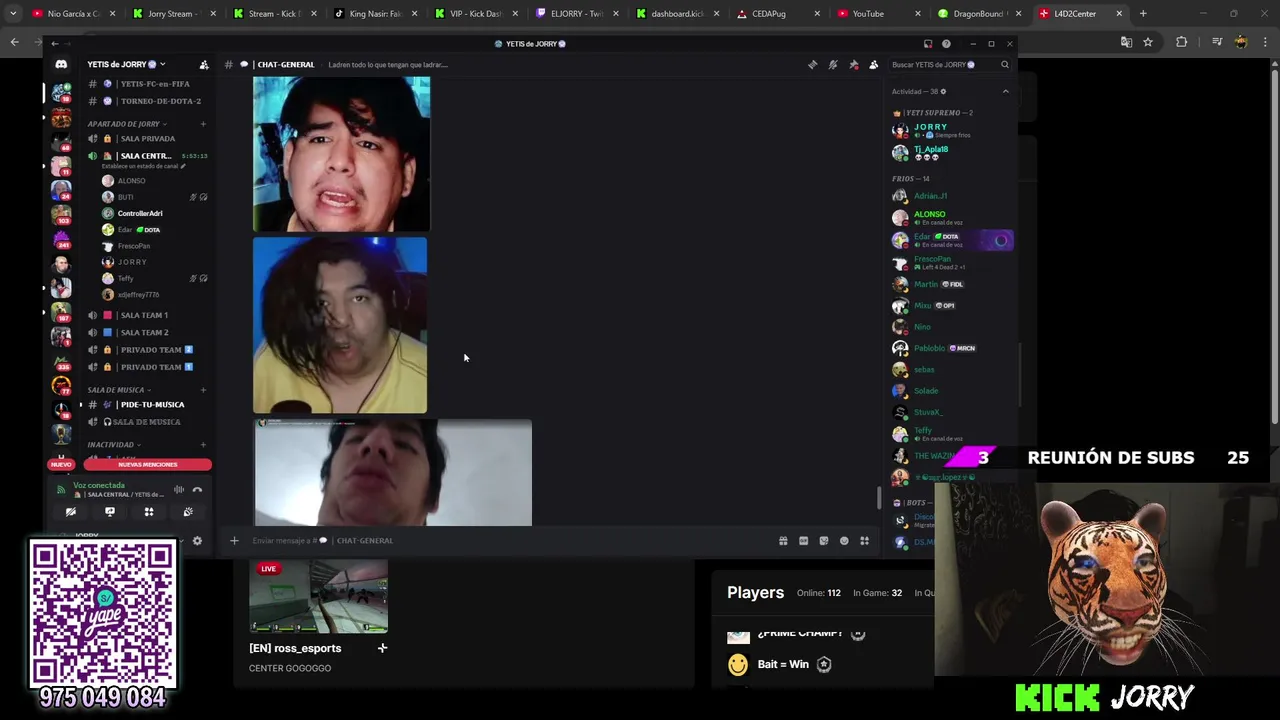Start screen share from voice panel

point(110,512)
